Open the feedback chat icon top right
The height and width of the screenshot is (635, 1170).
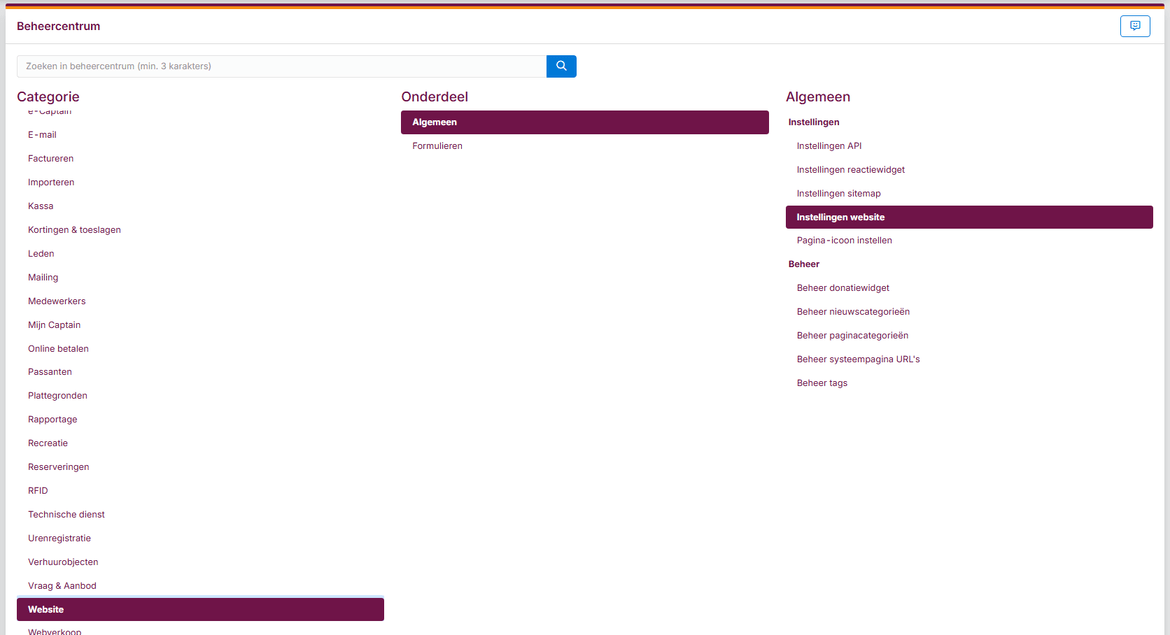click(1134, 26)
